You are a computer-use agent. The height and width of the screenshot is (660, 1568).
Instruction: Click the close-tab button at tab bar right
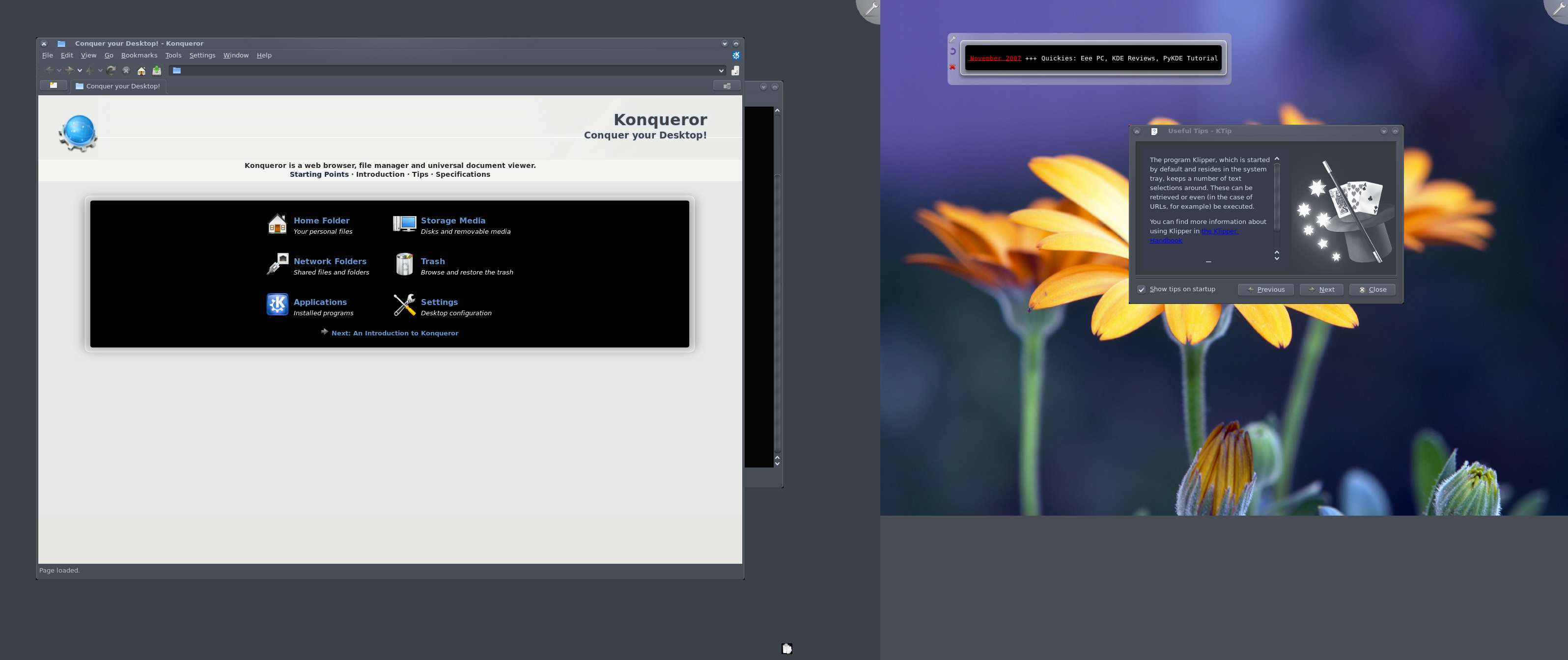click(727, 86)
